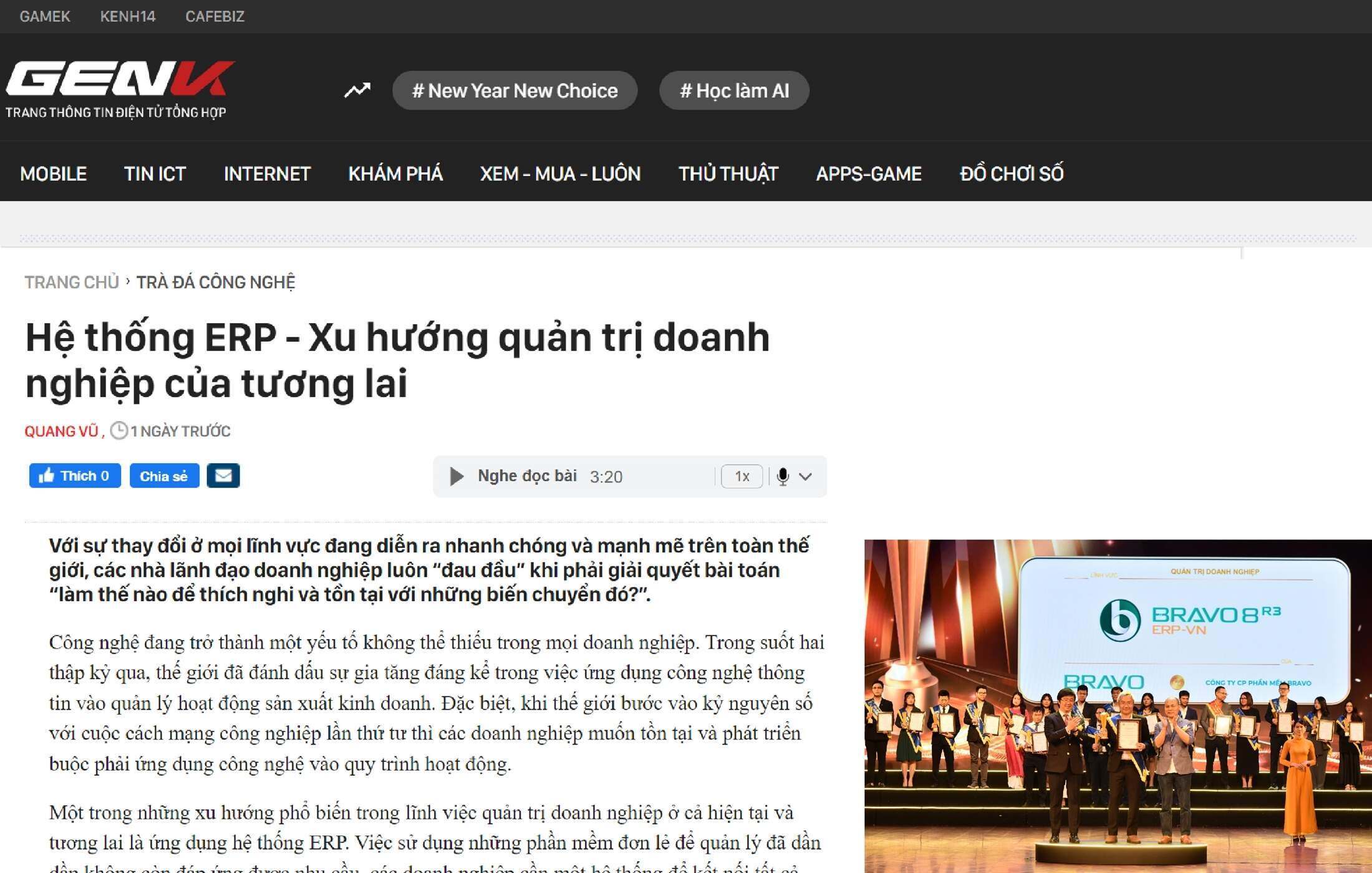Click the trending arrow icon

[357, 90]
